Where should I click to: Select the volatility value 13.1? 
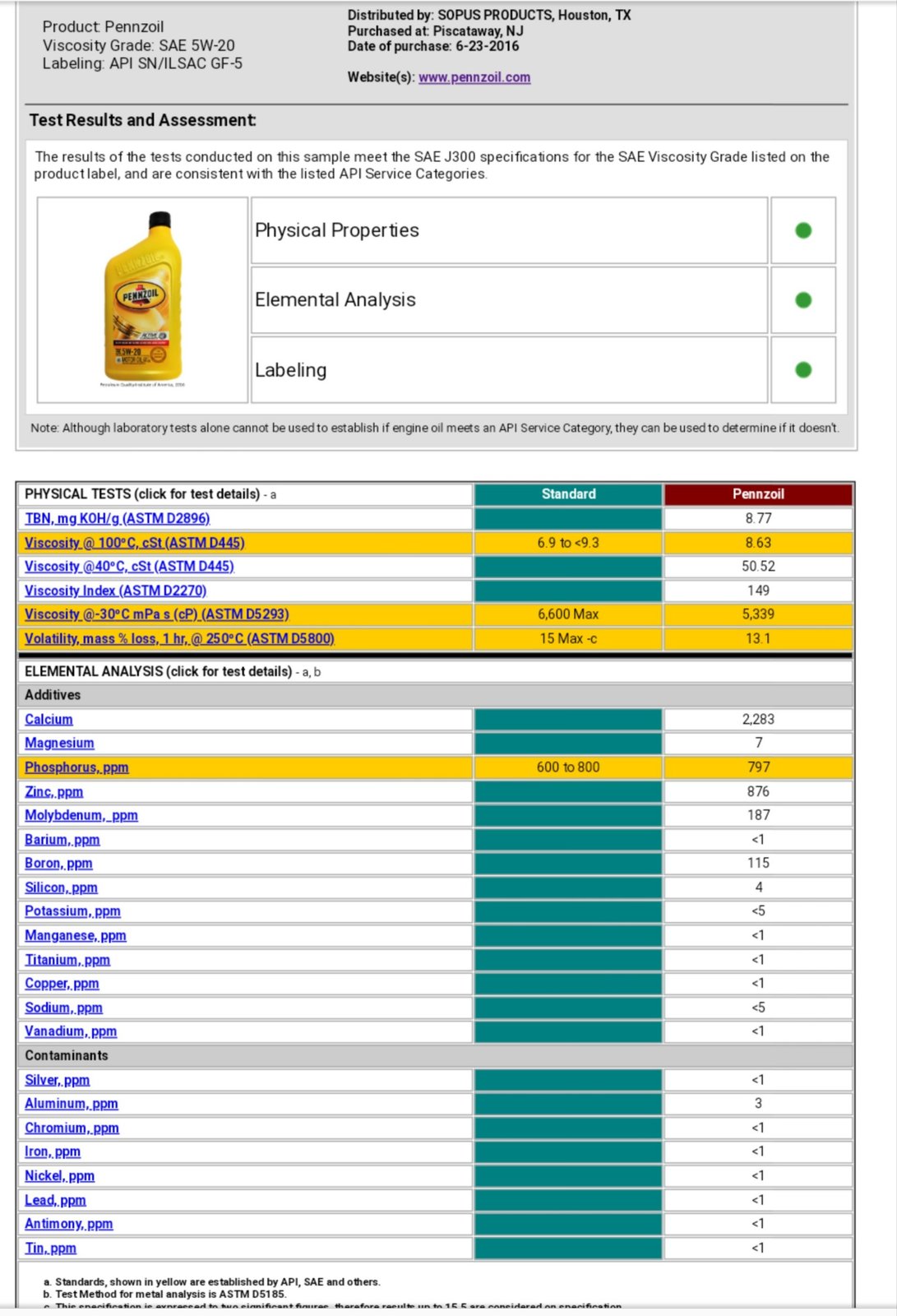click(758, 638)
